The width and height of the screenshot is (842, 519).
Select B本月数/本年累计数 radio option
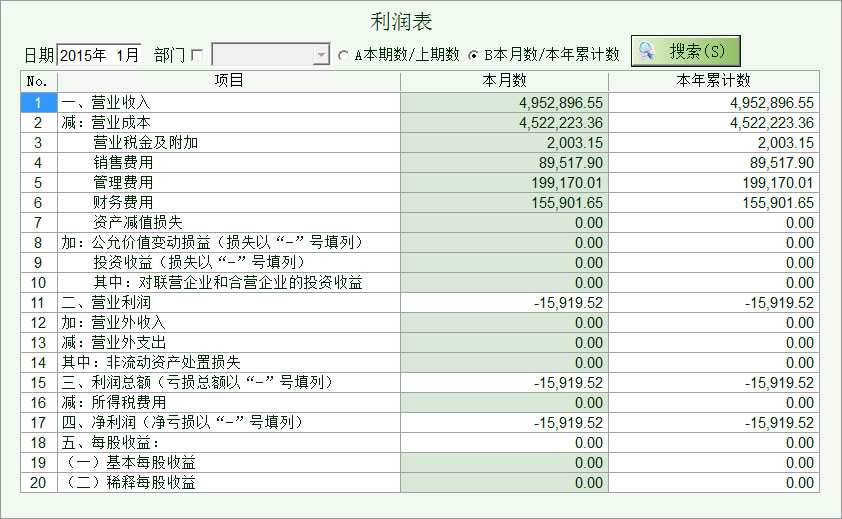pyautogui.click(x=475, y=54)
